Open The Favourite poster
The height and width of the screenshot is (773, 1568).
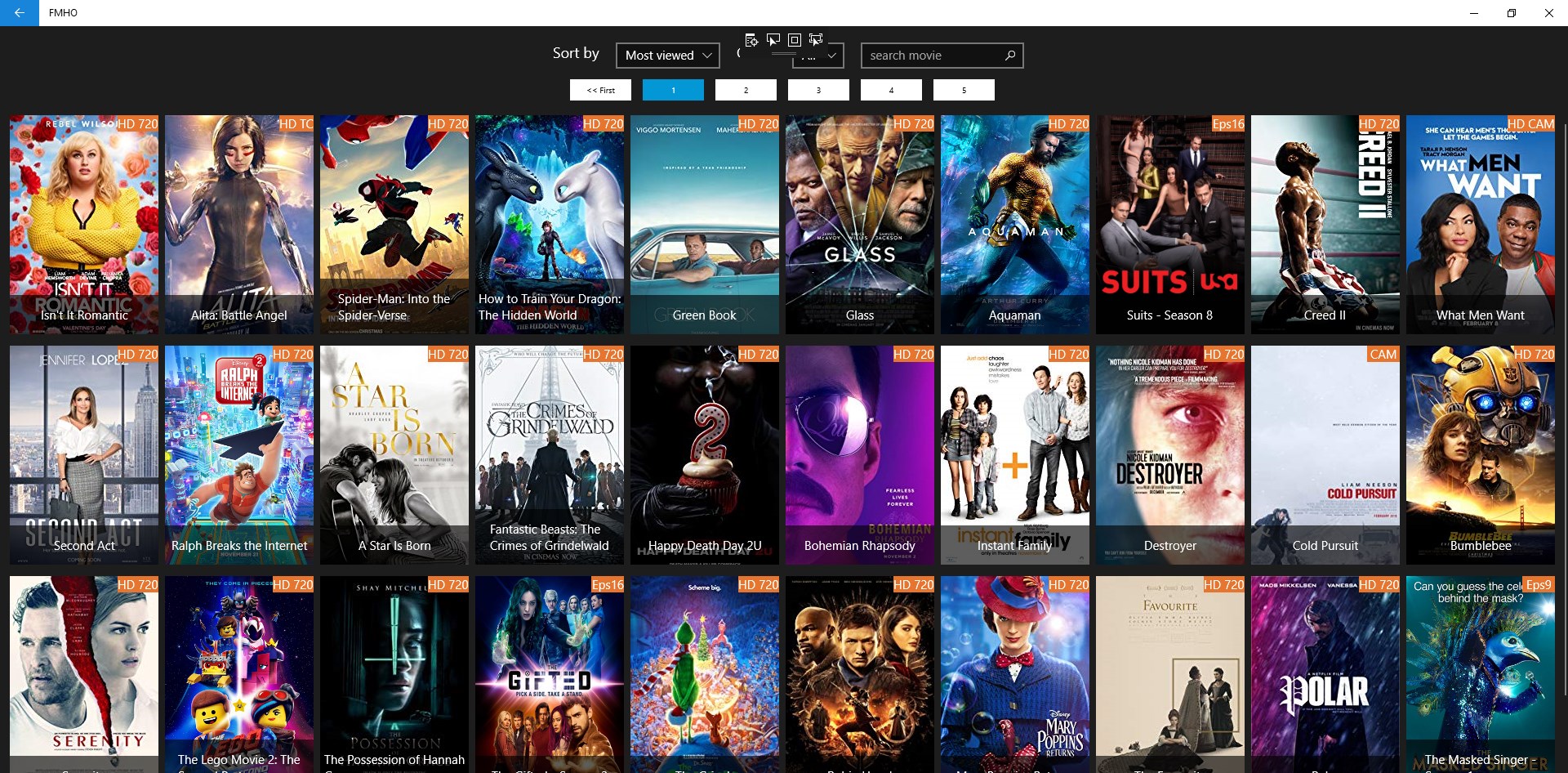tap(1170, 674)
